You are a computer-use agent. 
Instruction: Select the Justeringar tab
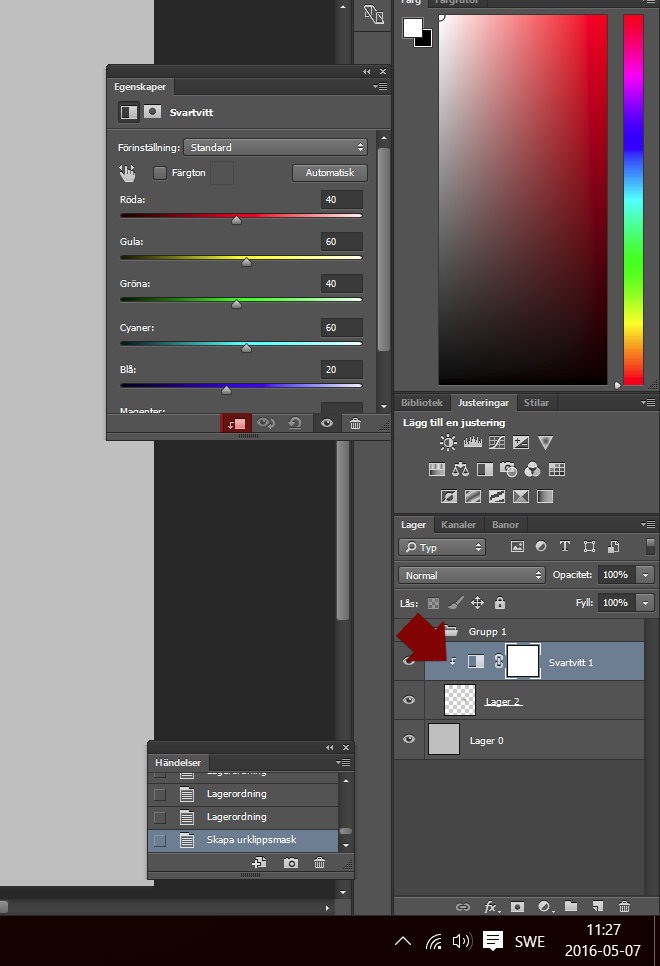(x=483, y=402)
